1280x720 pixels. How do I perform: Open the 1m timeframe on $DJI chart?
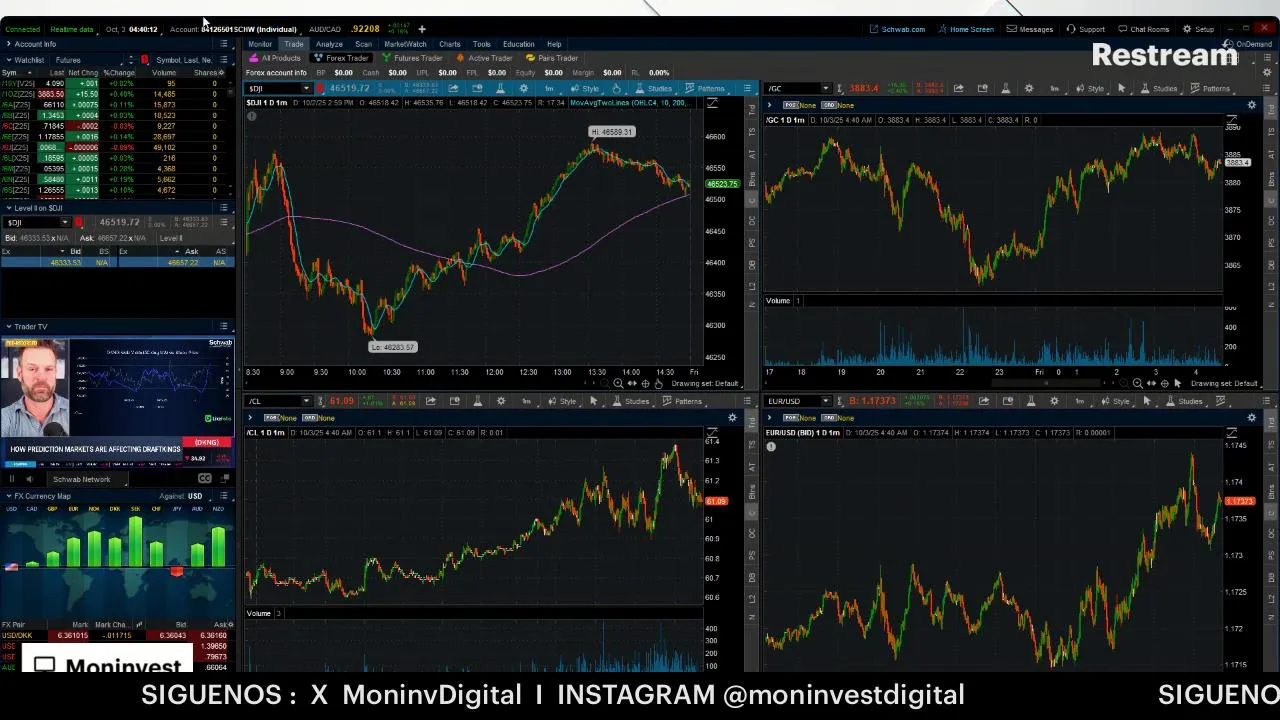(x=549, y=88)
